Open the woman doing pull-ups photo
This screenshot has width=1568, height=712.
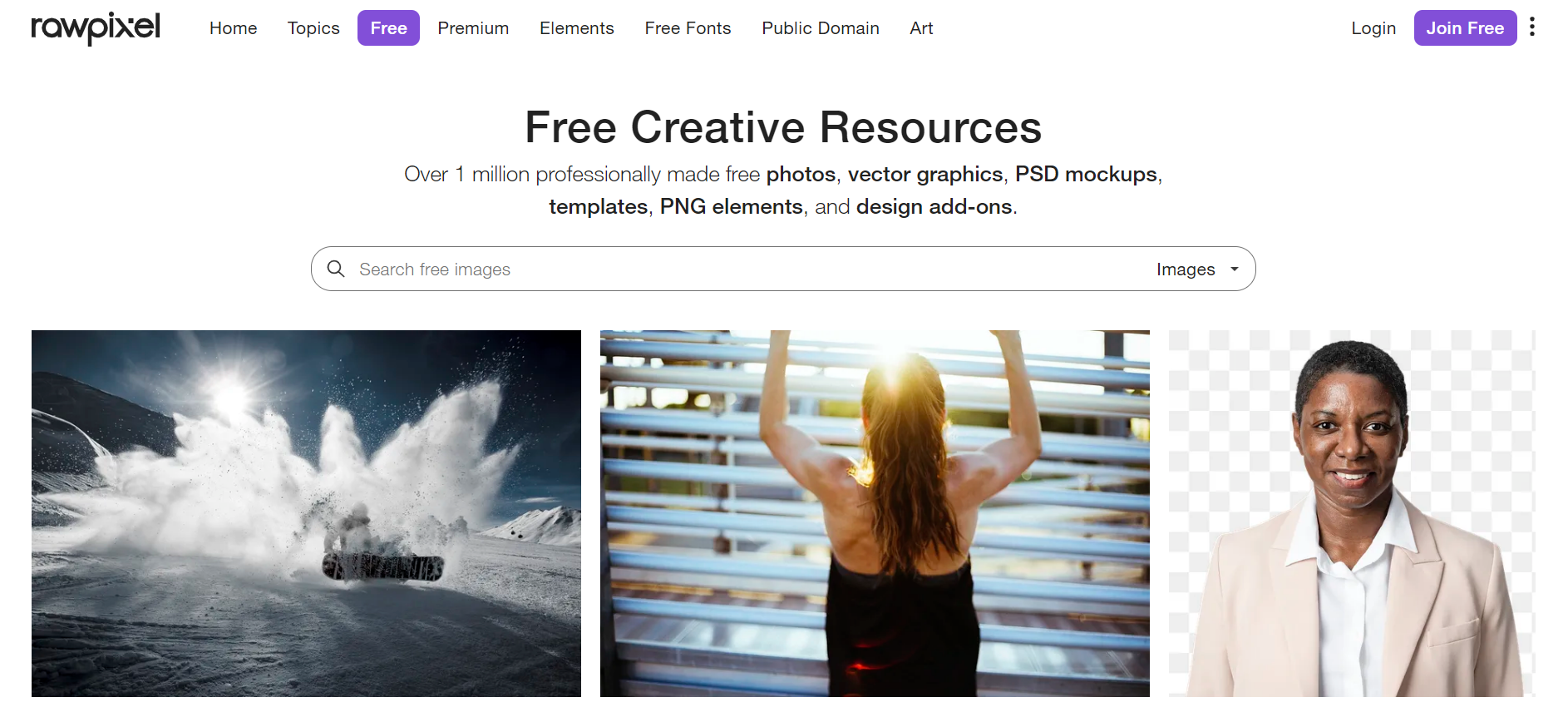875,513
